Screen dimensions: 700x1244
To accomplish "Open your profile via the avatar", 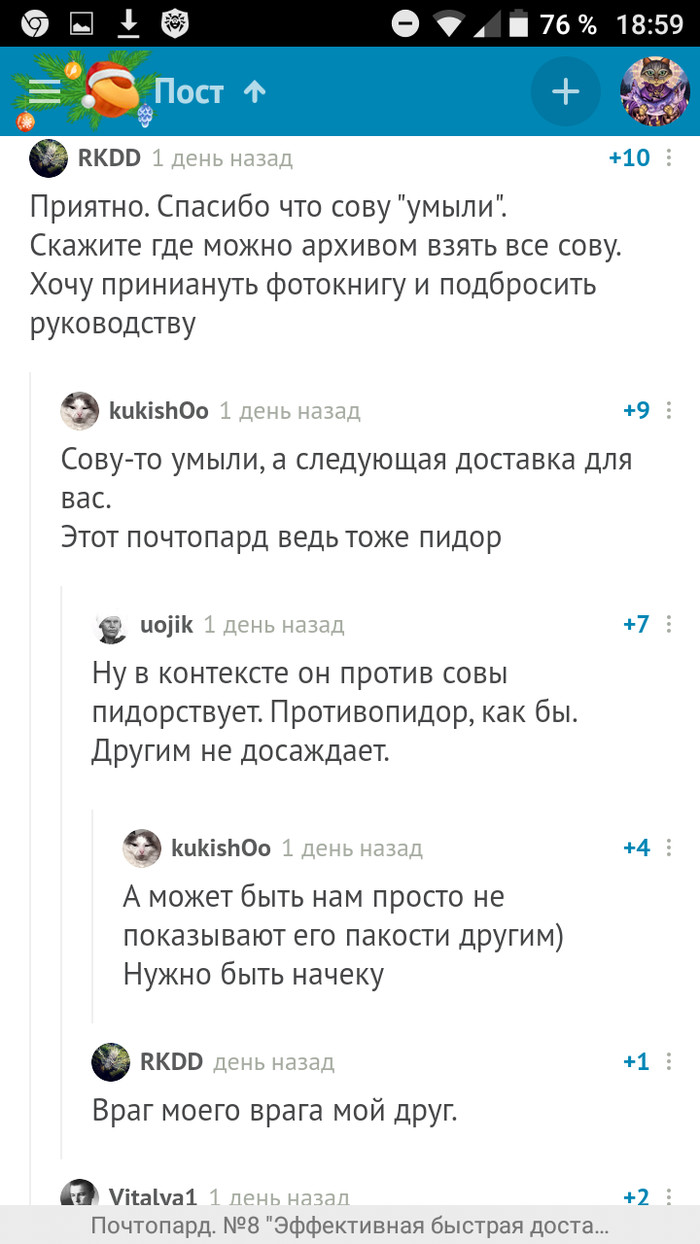I will tap(655, 91).
